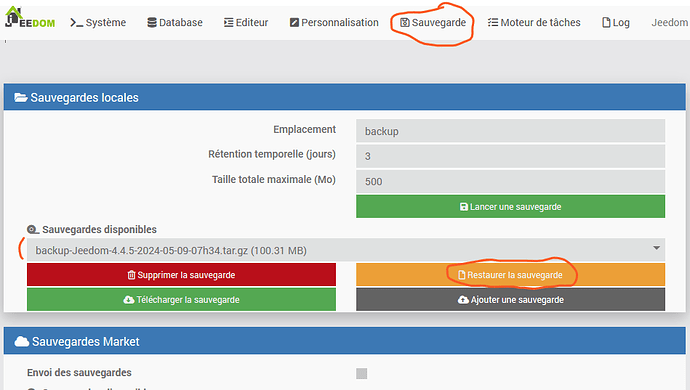The width and height of the screenshot is (690, 390).
Task: Click Supprimer la sauvegarde button
Action: pos(181,275)
